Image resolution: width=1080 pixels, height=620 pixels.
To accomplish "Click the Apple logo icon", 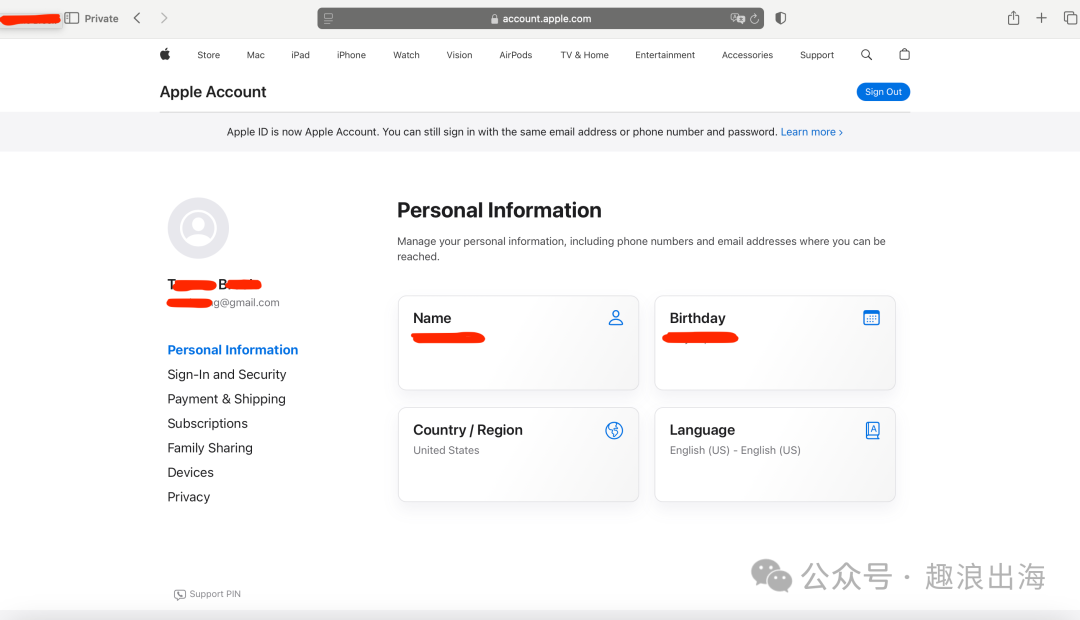I will click(x=165, y=54).
